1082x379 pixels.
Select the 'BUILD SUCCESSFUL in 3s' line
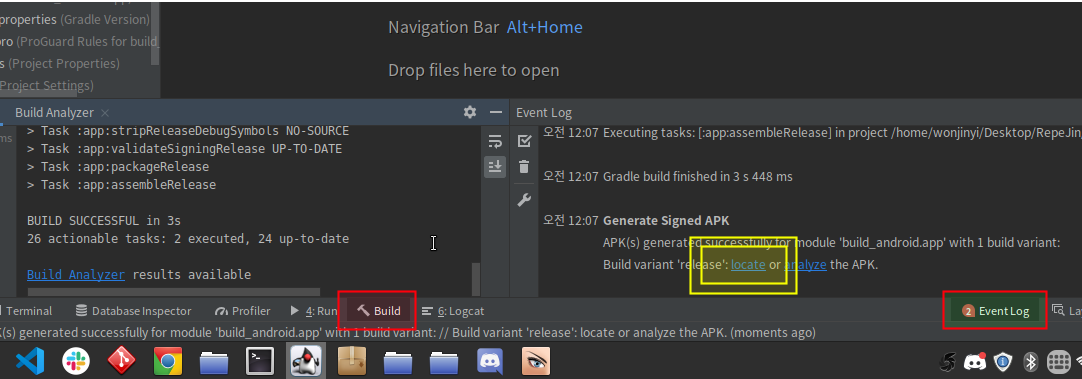click(x=104, y=221)
